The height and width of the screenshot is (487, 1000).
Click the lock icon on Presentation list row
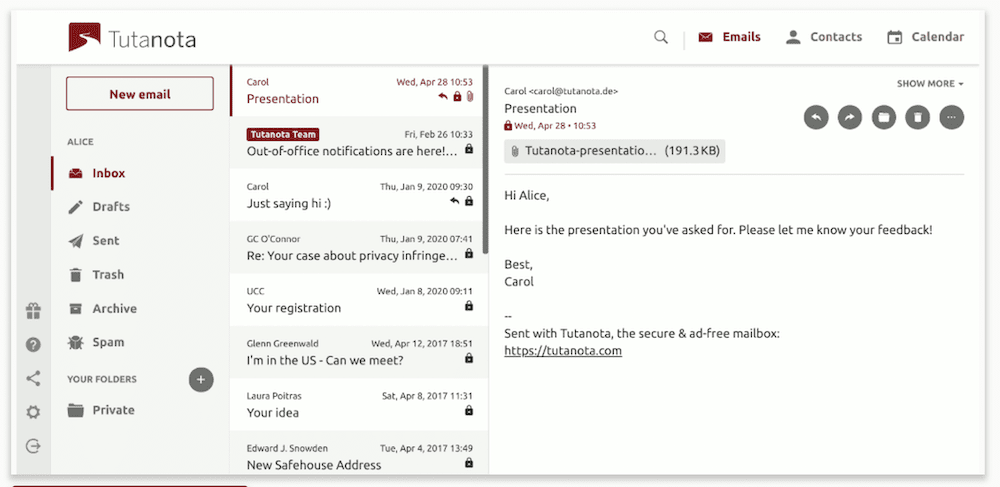click(x=457, y=97)
